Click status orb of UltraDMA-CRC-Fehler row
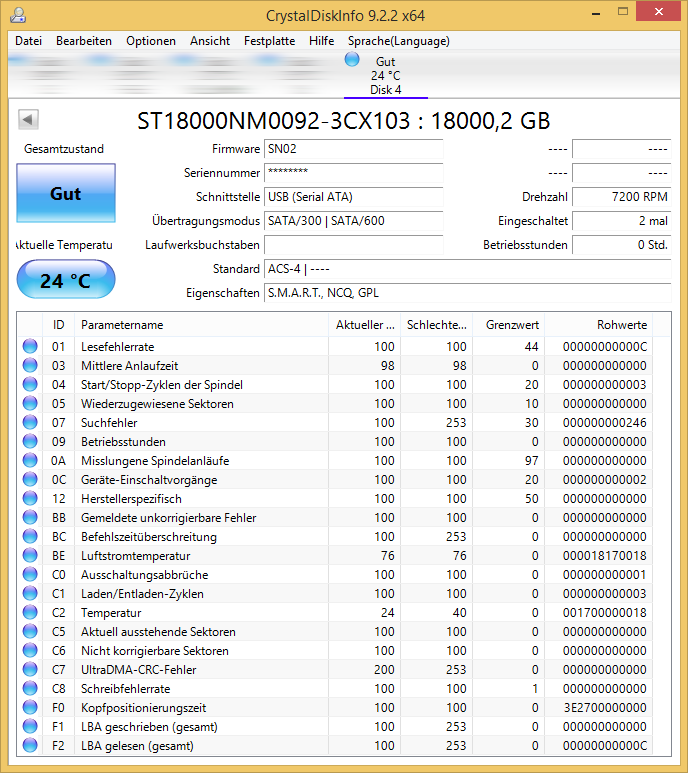Image resolution: width=688 pixels, height=773 pixels. (30, 669)
